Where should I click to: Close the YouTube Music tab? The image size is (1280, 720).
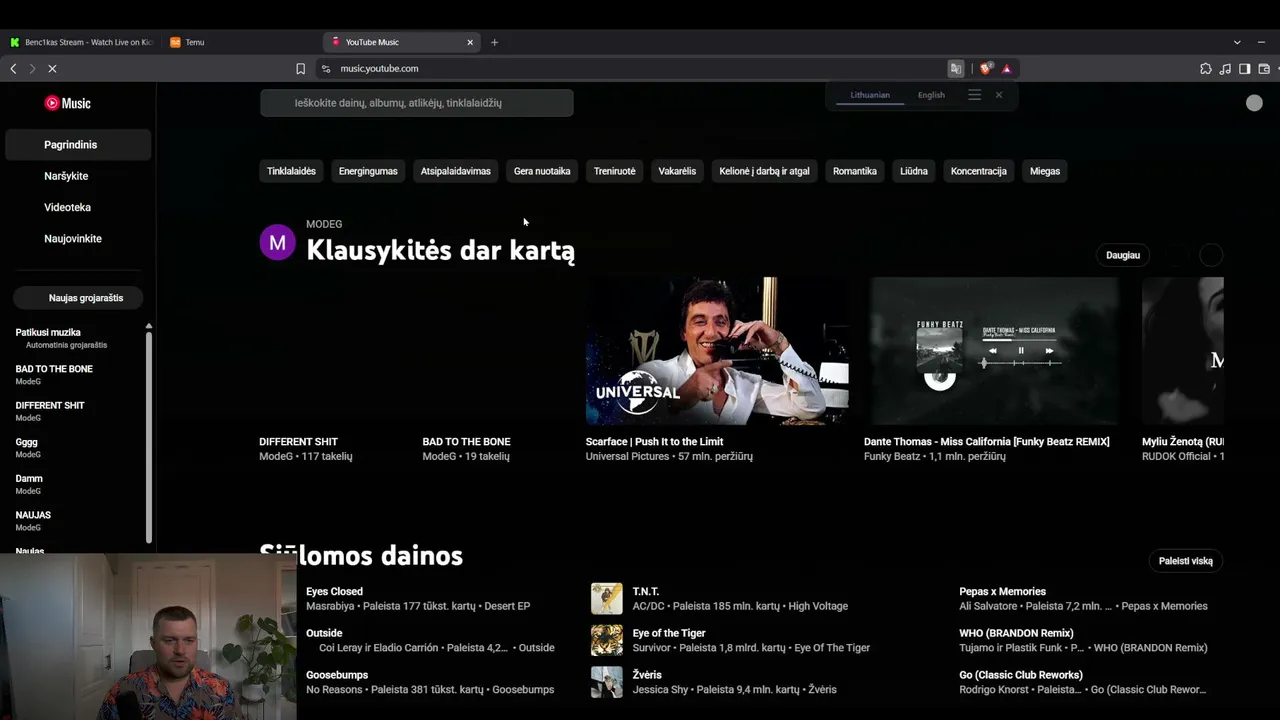pos(470,42)
